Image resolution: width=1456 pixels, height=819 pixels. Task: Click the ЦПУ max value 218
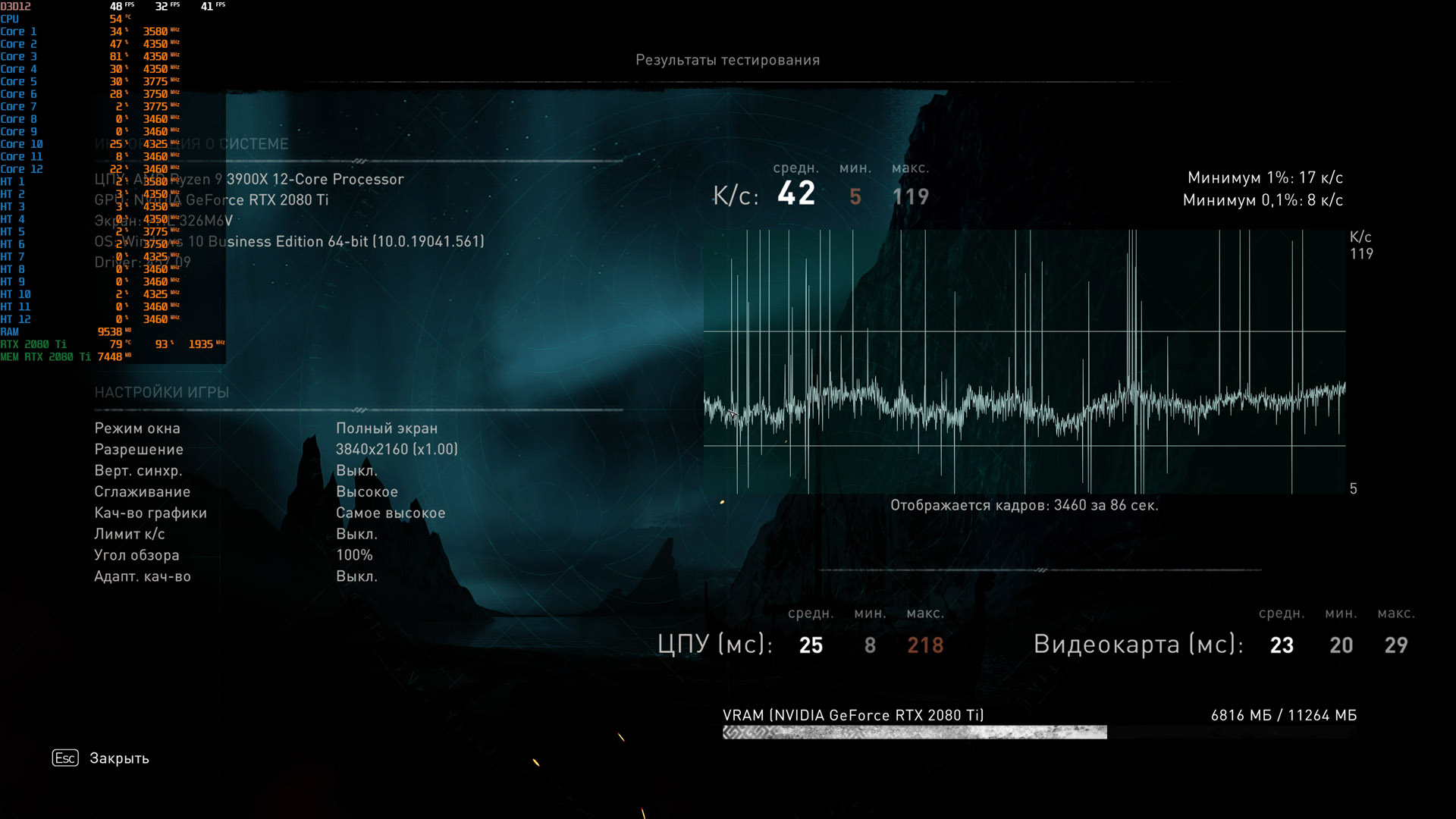coord(925,645)
